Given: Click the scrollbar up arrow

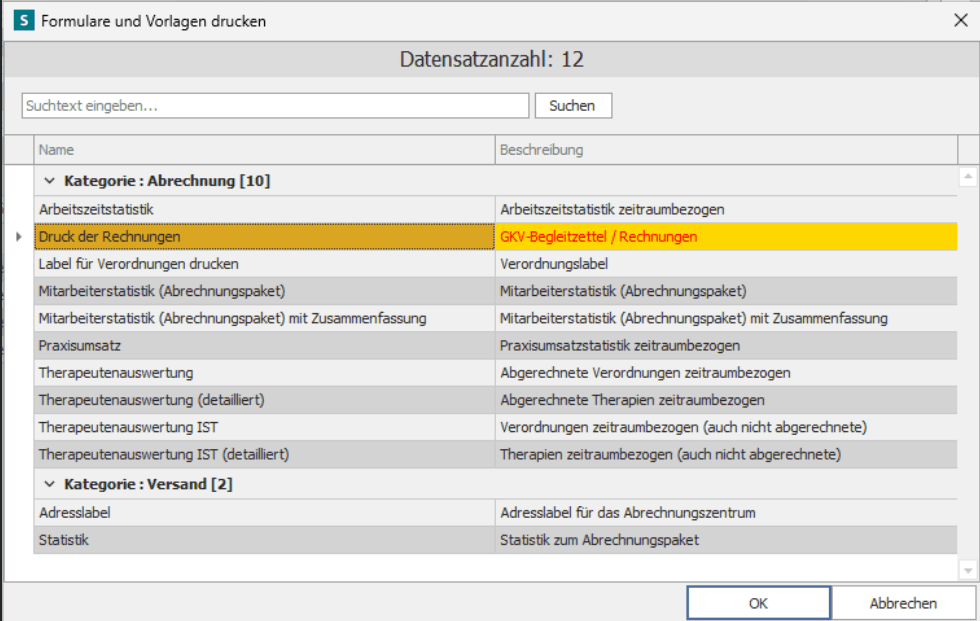Looking at the screenshot, I should tap(968, 177).
